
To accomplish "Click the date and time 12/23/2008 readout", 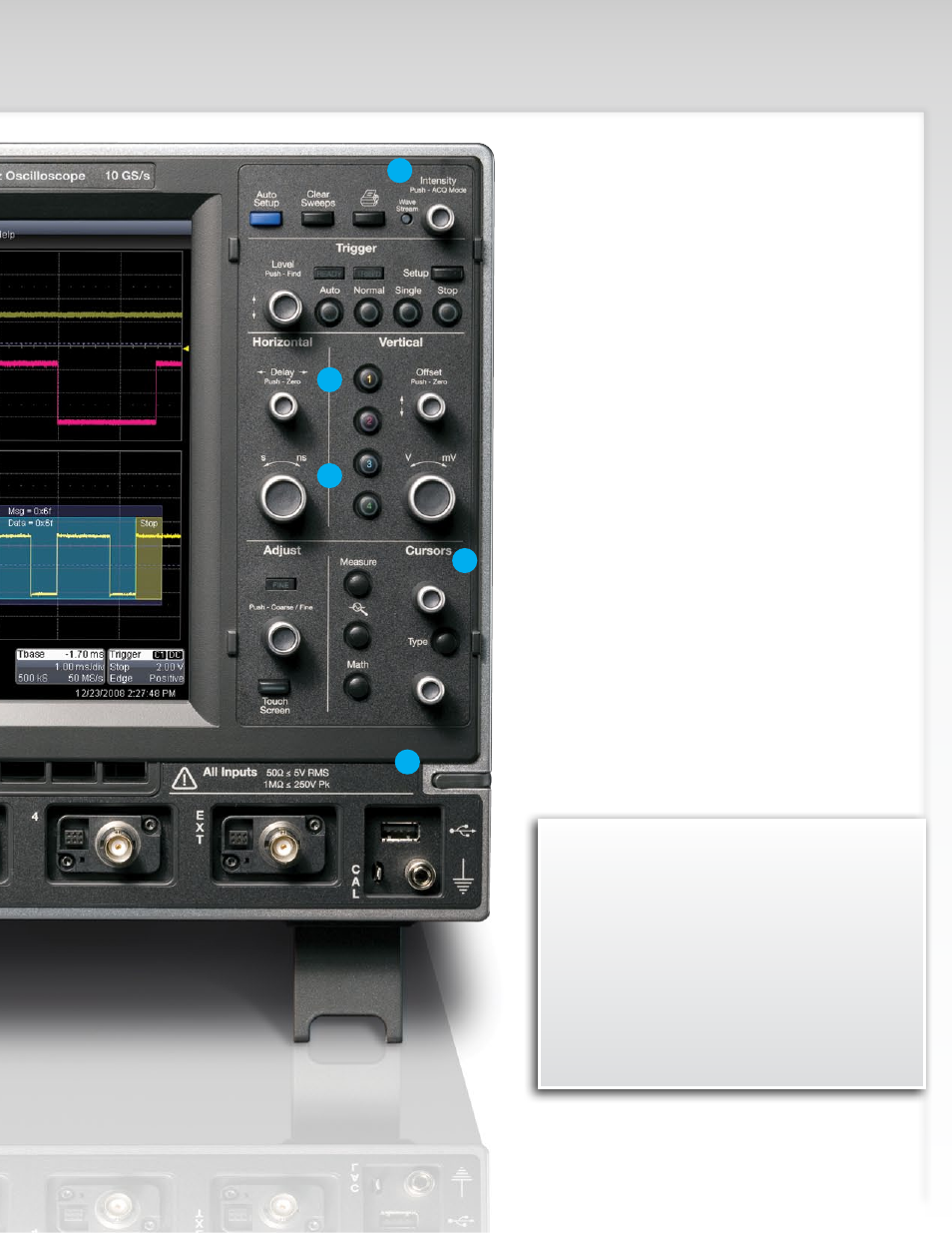I will tap(125, 693).
